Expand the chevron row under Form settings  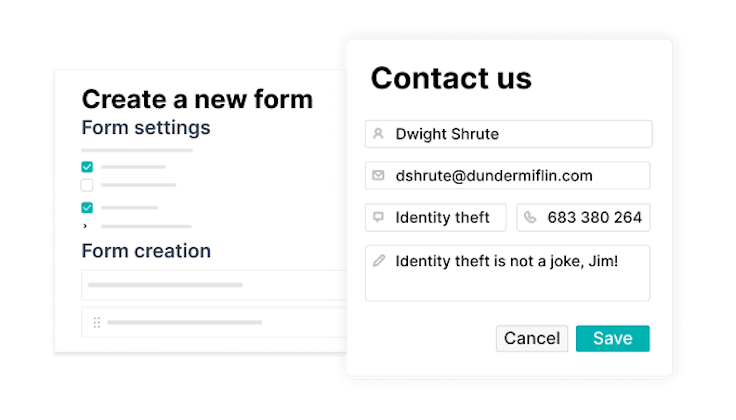pyautogui.click(x=87, y=226)
